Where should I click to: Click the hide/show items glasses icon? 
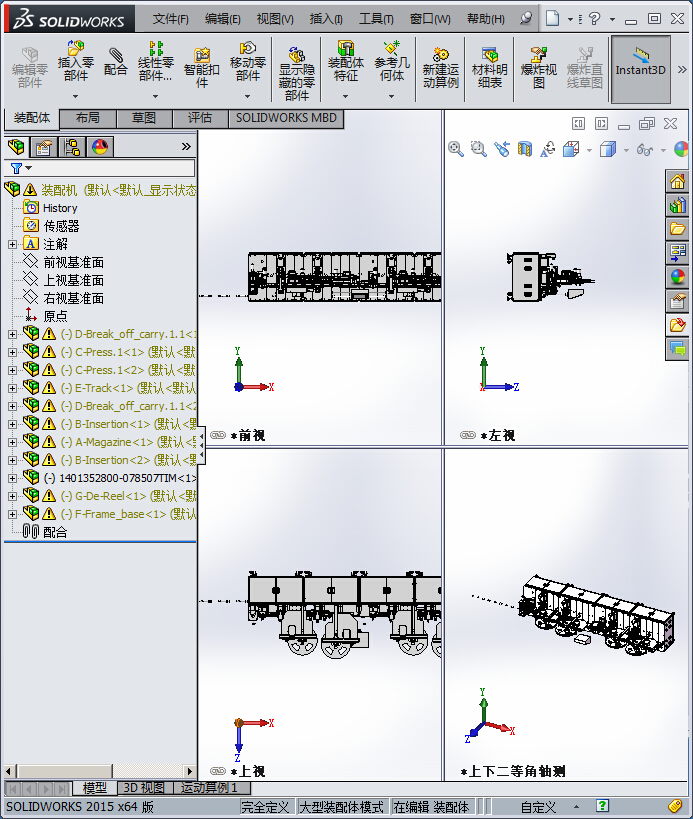[645, 150]
